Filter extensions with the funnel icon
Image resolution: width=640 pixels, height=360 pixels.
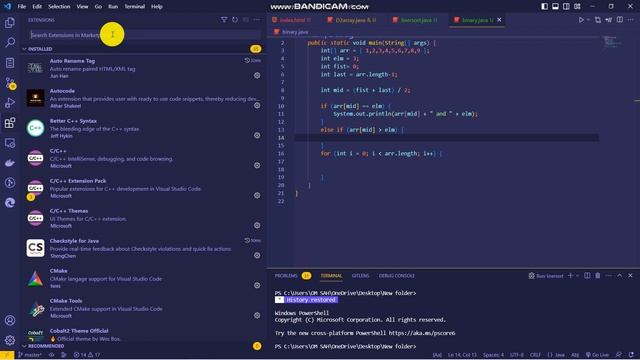[x=224, y=20]
